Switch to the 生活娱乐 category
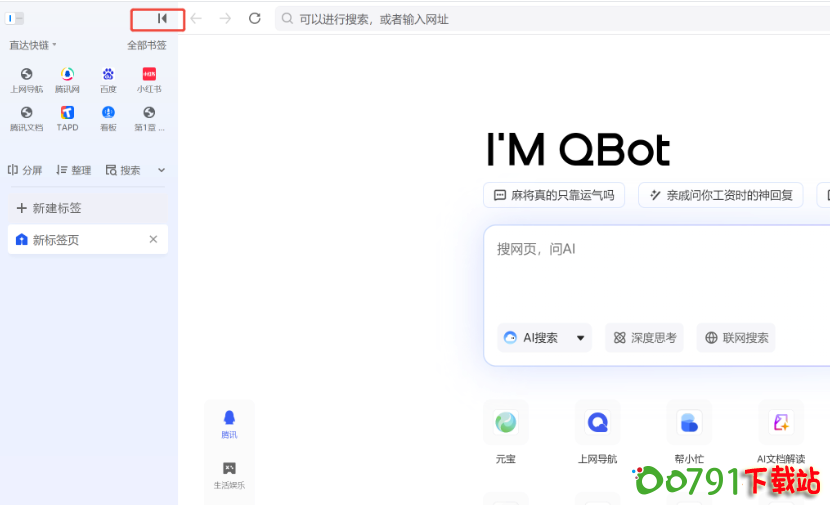The height and width of the screenshot is (505, 830). [x=229, y=474]
